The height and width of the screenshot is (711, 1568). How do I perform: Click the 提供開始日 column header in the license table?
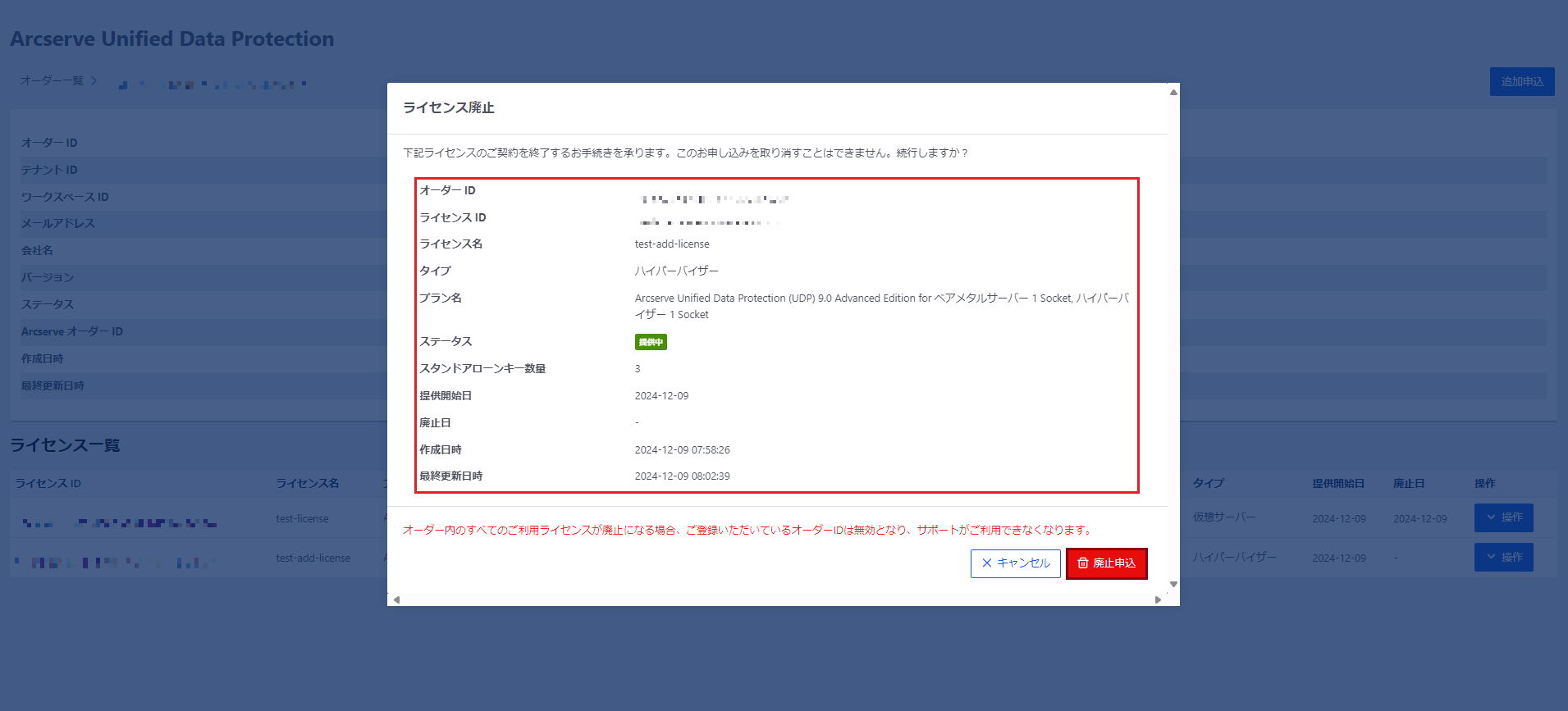pos(1338,484)
